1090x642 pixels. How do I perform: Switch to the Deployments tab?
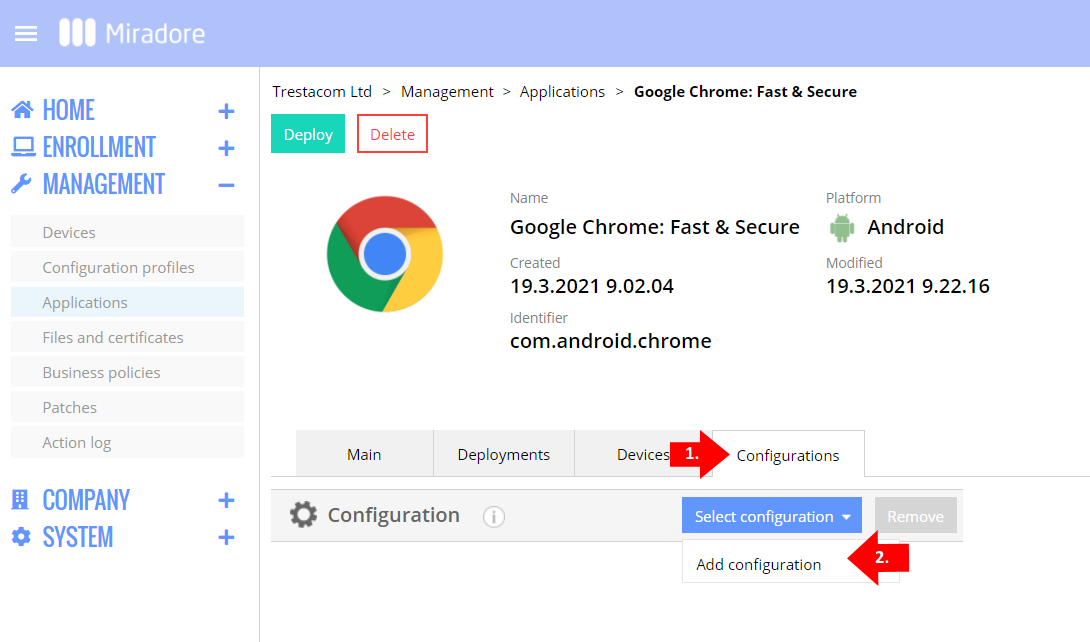coord(503,455)
